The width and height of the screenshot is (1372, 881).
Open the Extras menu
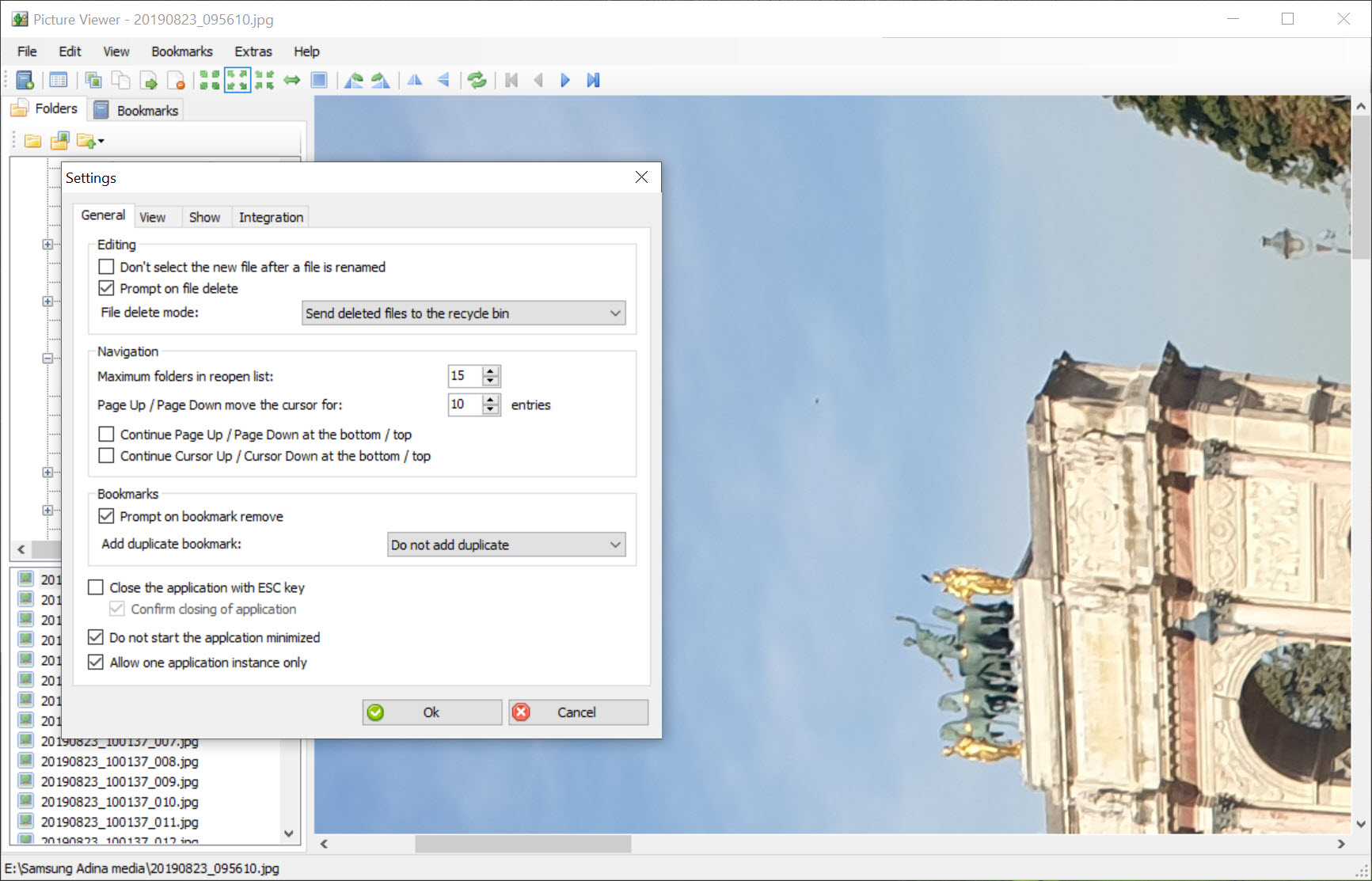pos(253,51)
